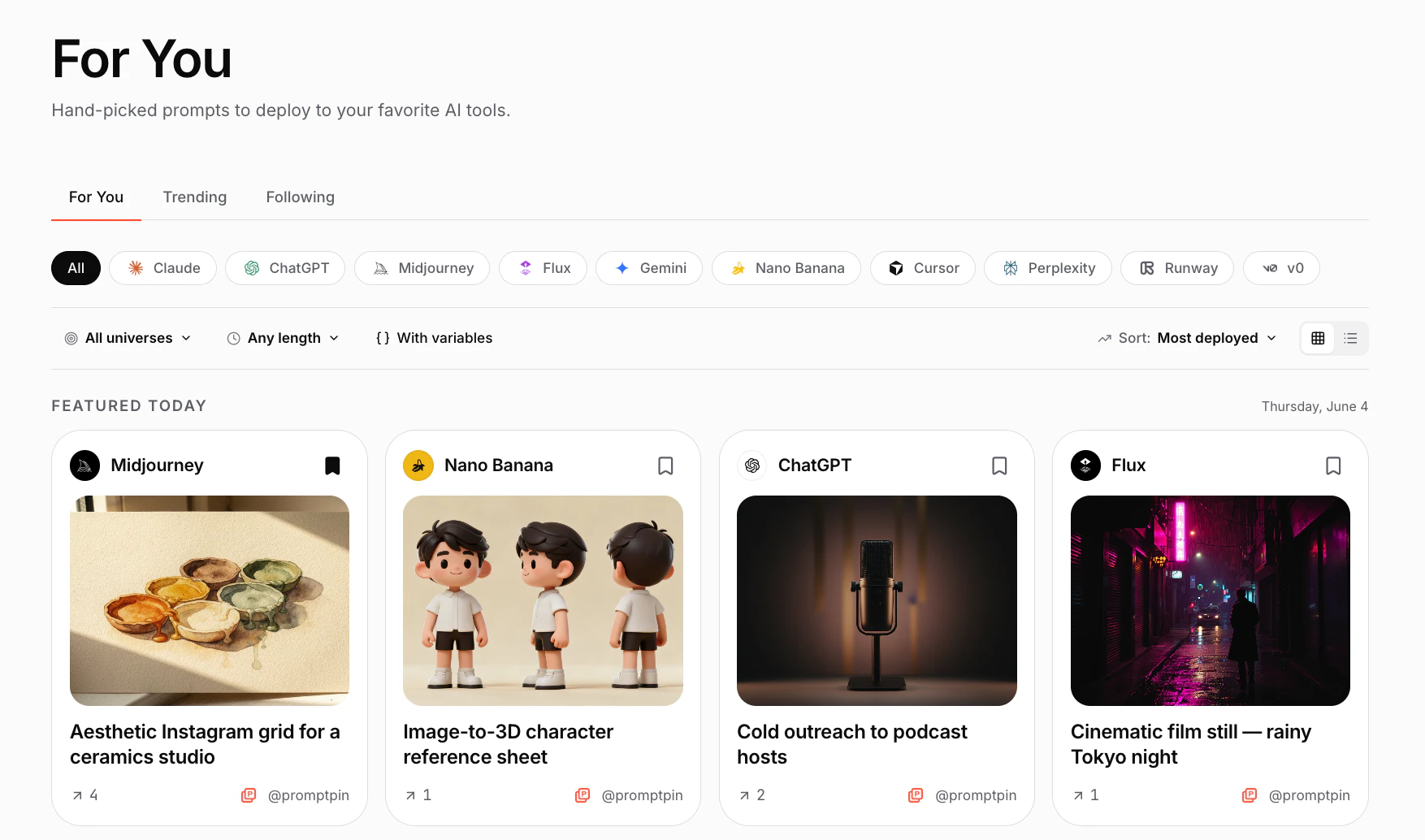
Task: Switch to list view layout
Action: coord(1350,338)
